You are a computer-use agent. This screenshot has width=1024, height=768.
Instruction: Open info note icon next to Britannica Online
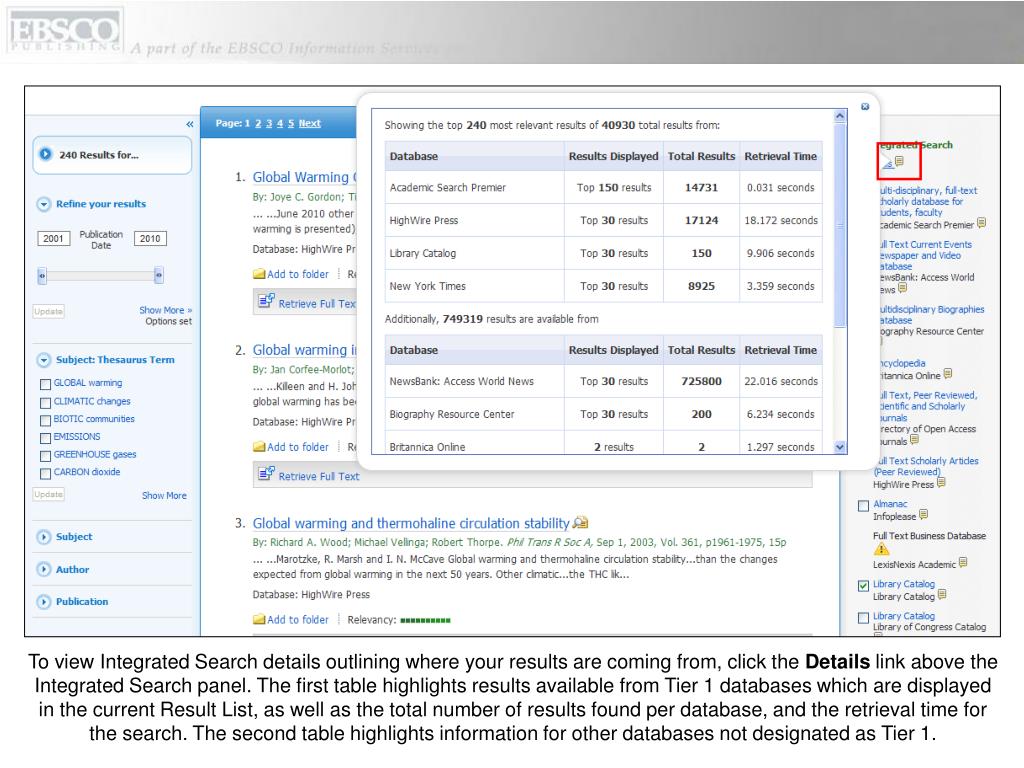pos(948,374)
